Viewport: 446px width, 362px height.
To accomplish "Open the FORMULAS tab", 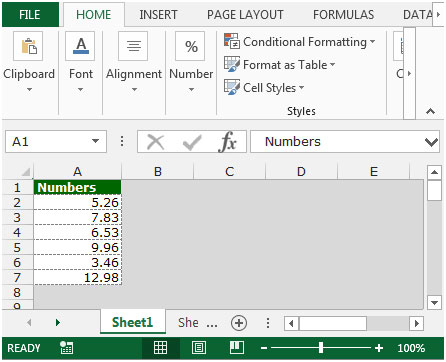I will point(343,15).
